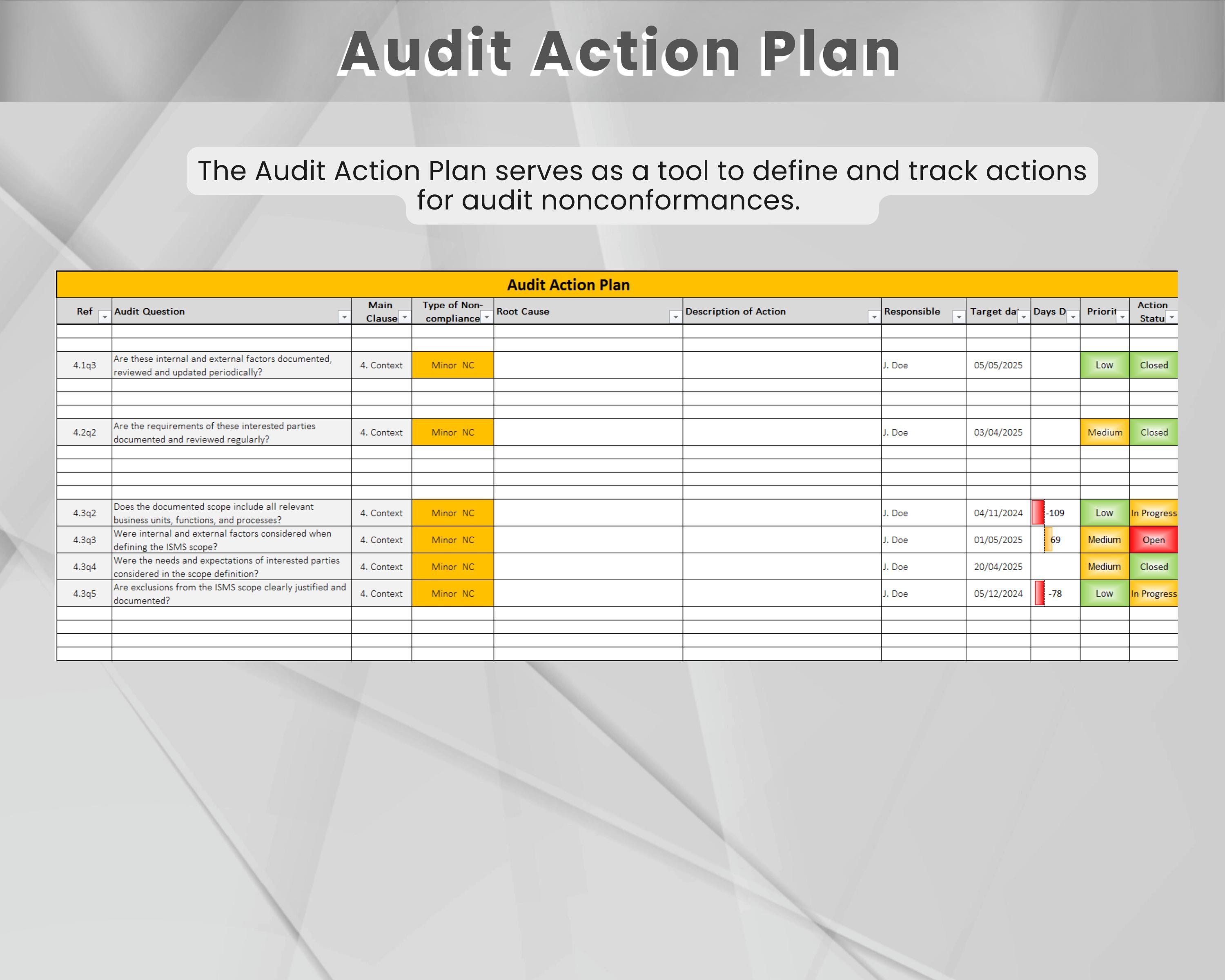Viewport: 1225px width, 980px height.
Task: Select the Closed status cell for 4.2q2
Action: click(1154, 432)
